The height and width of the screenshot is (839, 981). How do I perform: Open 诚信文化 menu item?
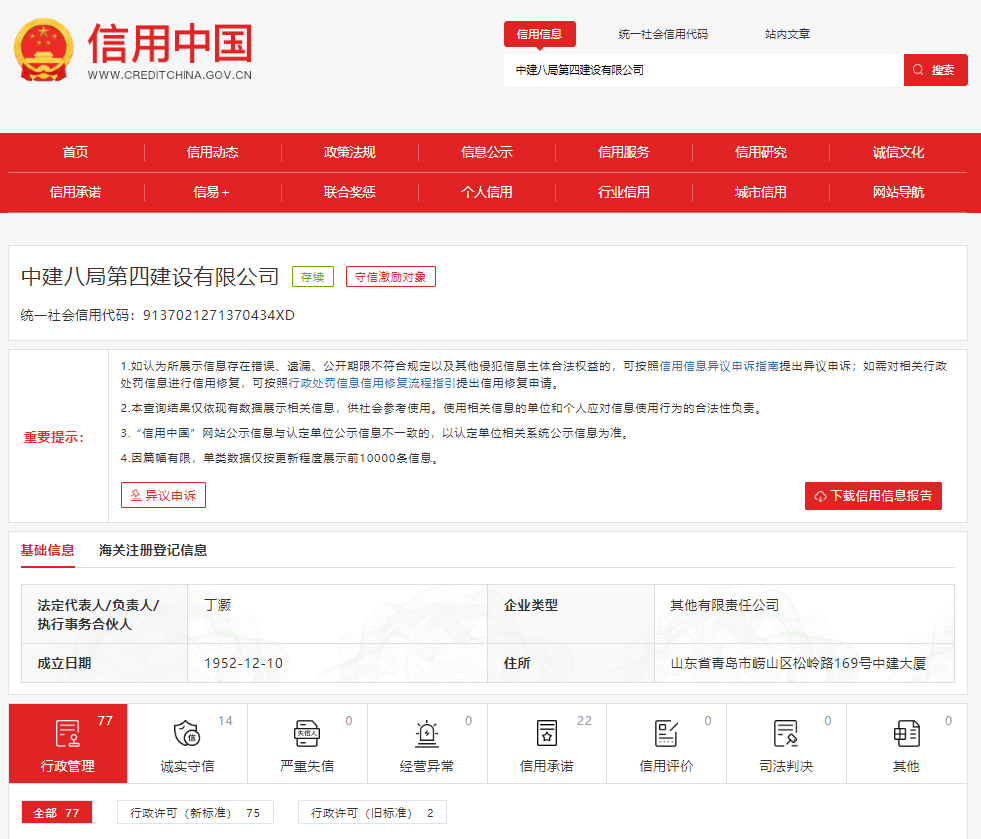tap(898, 152)
